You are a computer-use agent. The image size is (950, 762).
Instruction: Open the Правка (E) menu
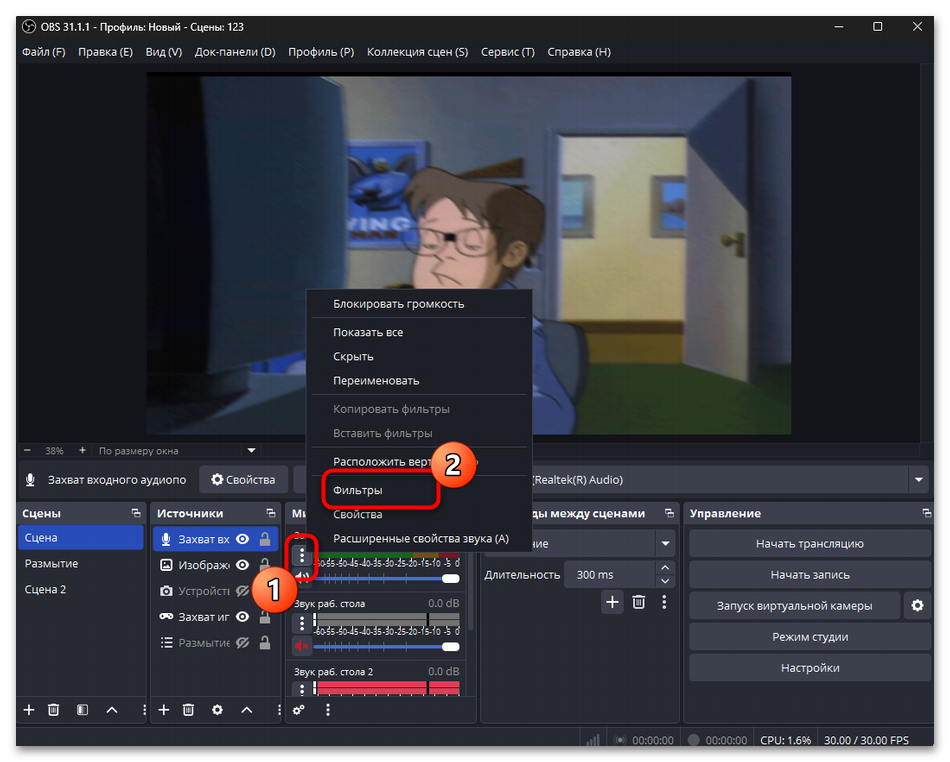(105, 52)
